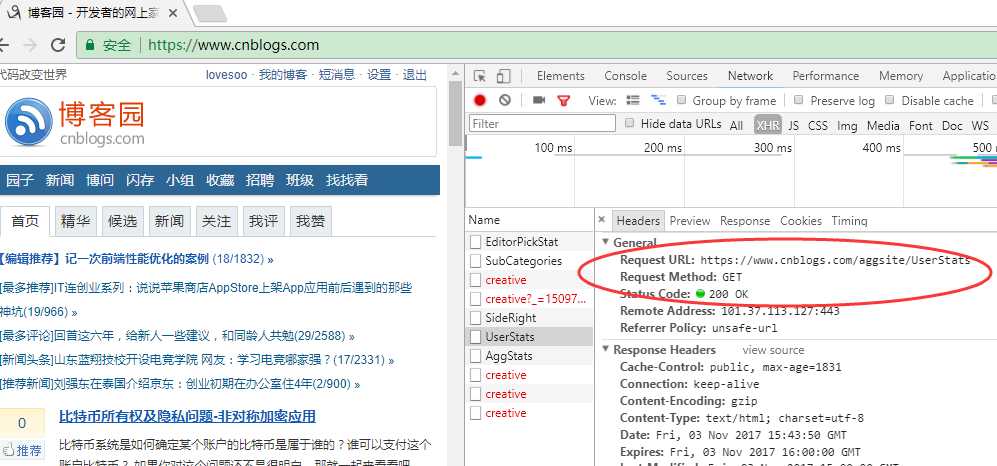Select the Headers tab
The width and height of the screenshot is (997, 466).
(638, 221)
